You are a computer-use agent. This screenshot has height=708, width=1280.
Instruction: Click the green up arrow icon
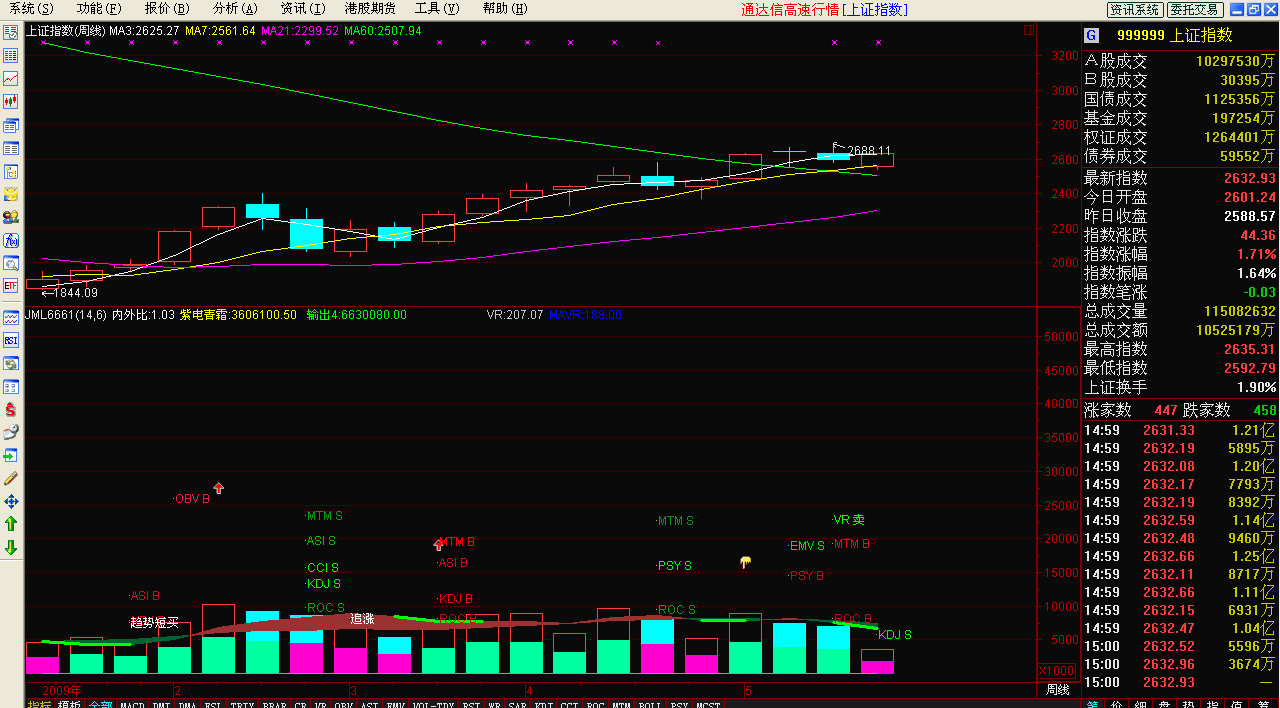tap(11, 524)
